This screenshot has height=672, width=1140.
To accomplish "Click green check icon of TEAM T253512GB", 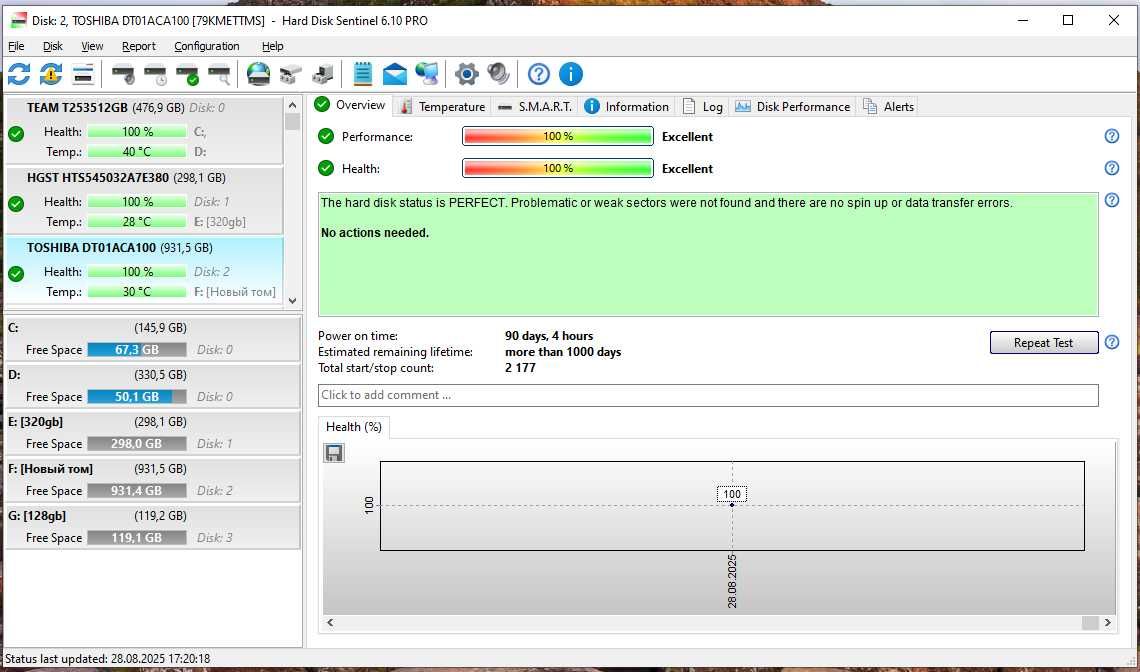I will 16,134.
